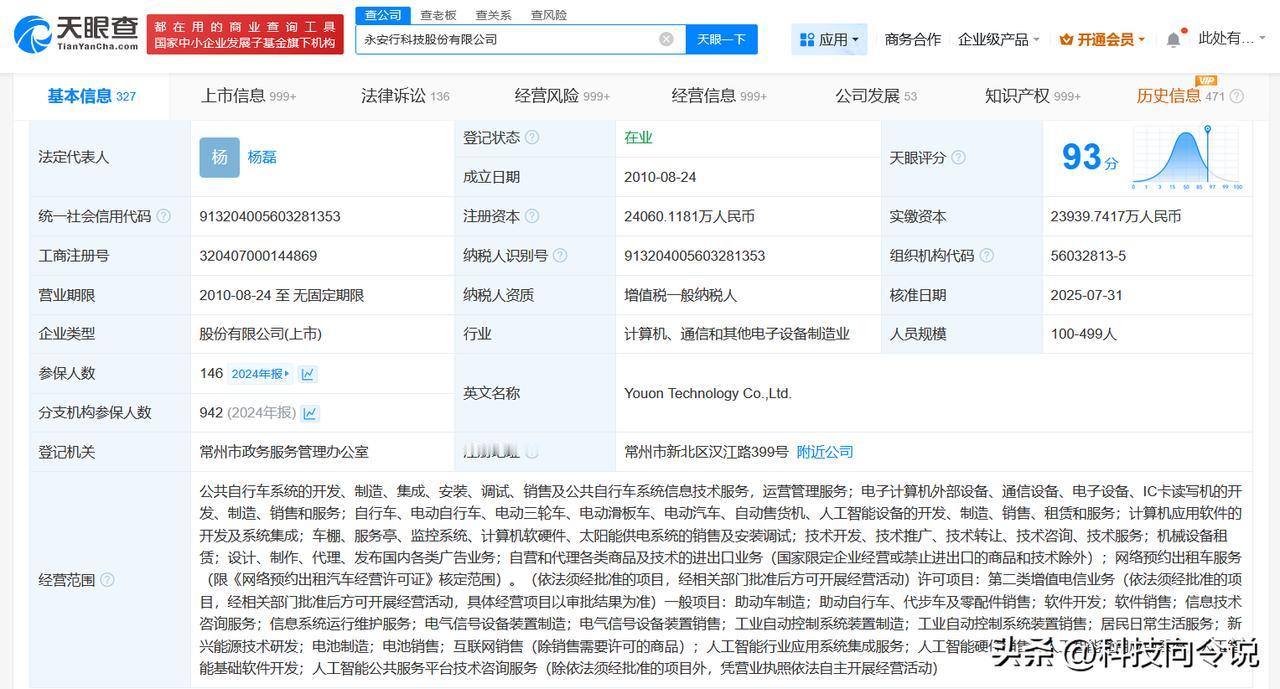Click the red 都在用的商业查询工具 banner
Viewport: 1280px width, 689px height.
(x=243, y=34)
